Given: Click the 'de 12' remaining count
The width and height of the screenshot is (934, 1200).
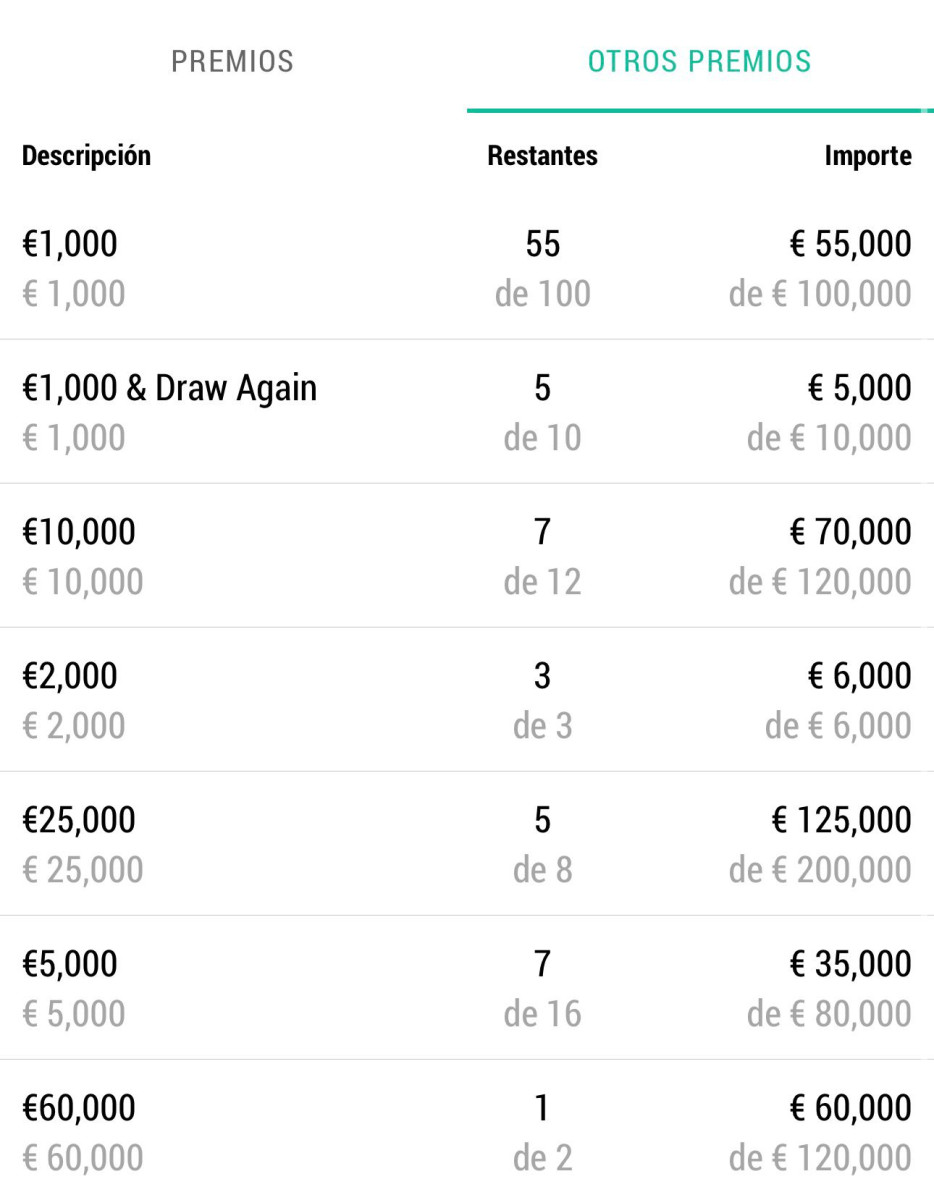Looking at the screenshot, I should 542,582.
